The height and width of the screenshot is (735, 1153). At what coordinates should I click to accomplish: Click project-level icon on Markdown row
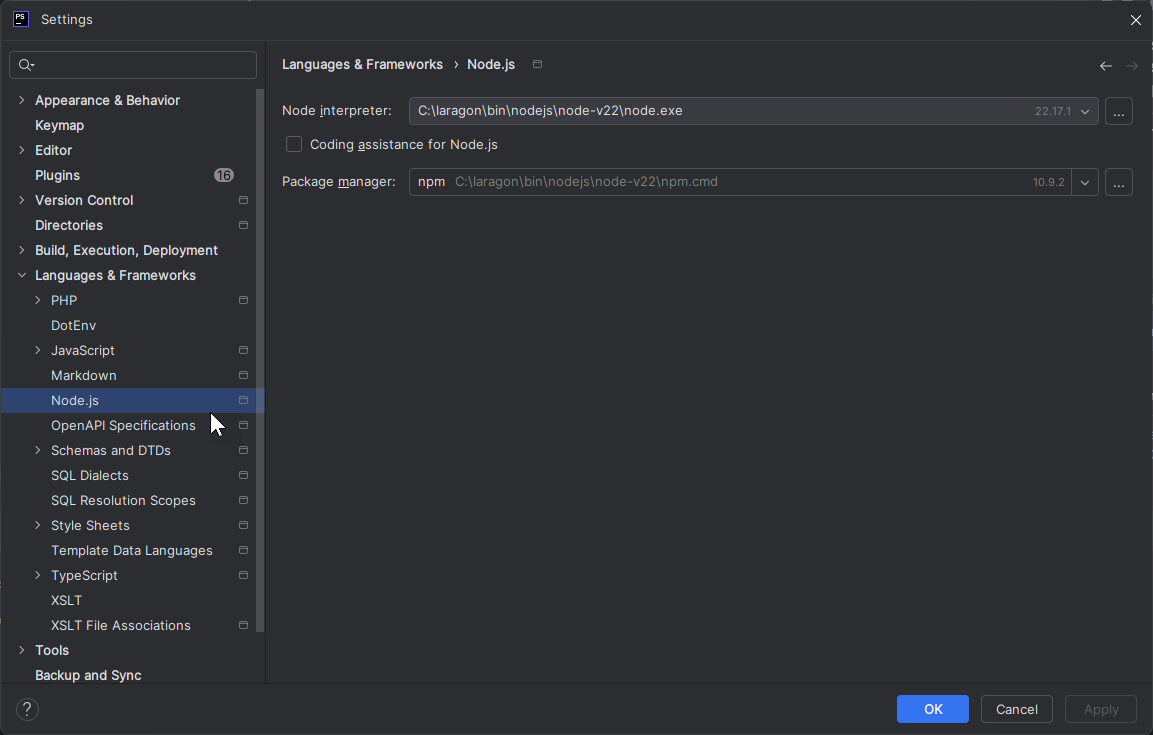click(x=243, y=375)
